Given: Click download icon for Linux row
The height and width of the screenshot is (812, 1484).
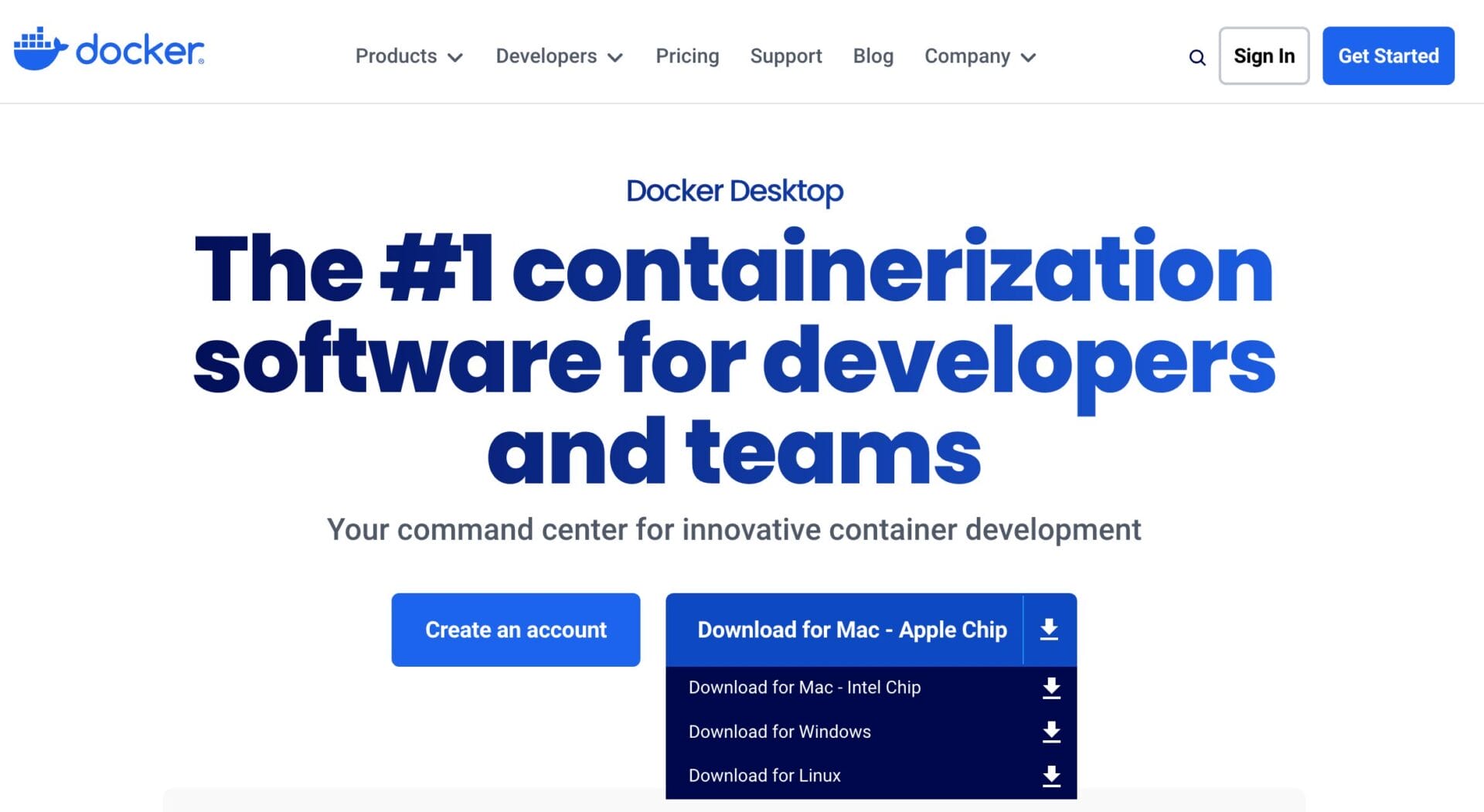Looking at the screenshot, I should [1050, 776].
